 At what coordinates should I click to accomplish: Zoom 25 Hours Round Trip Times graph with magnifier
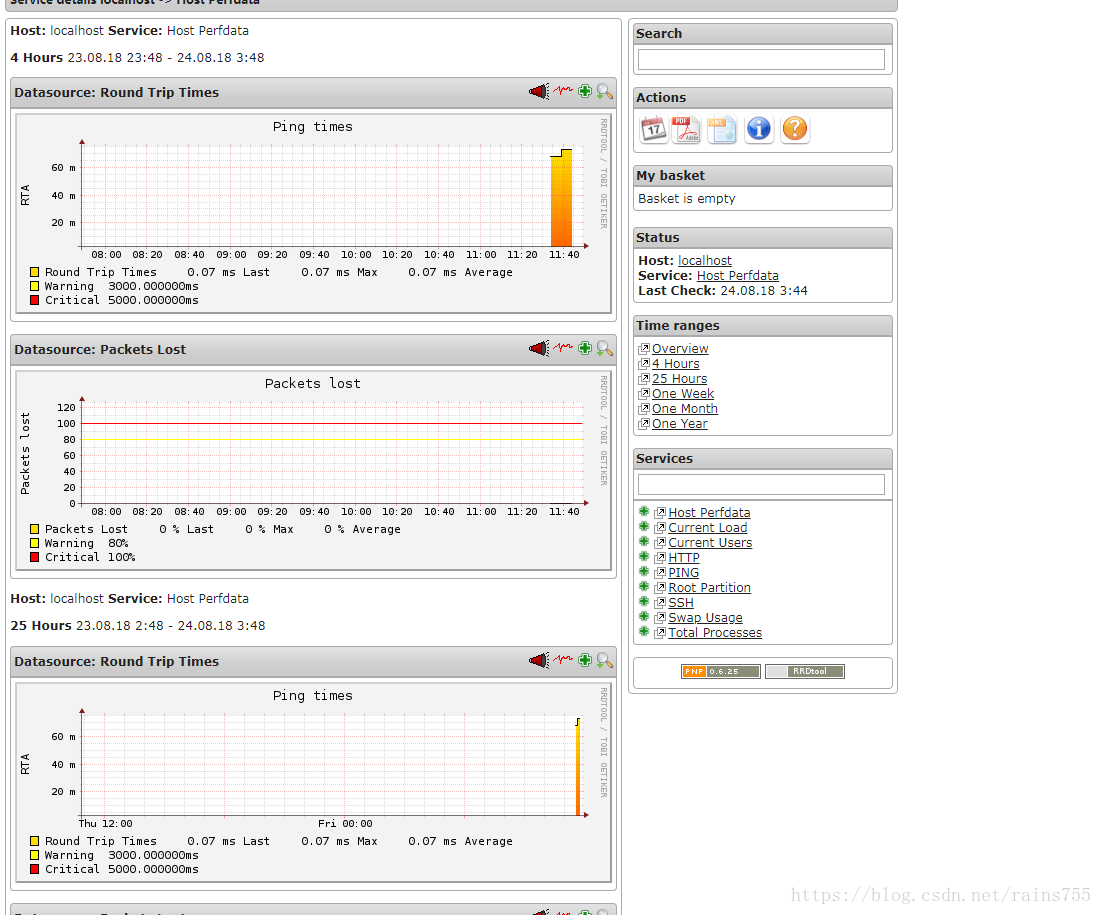coord(604,661)
